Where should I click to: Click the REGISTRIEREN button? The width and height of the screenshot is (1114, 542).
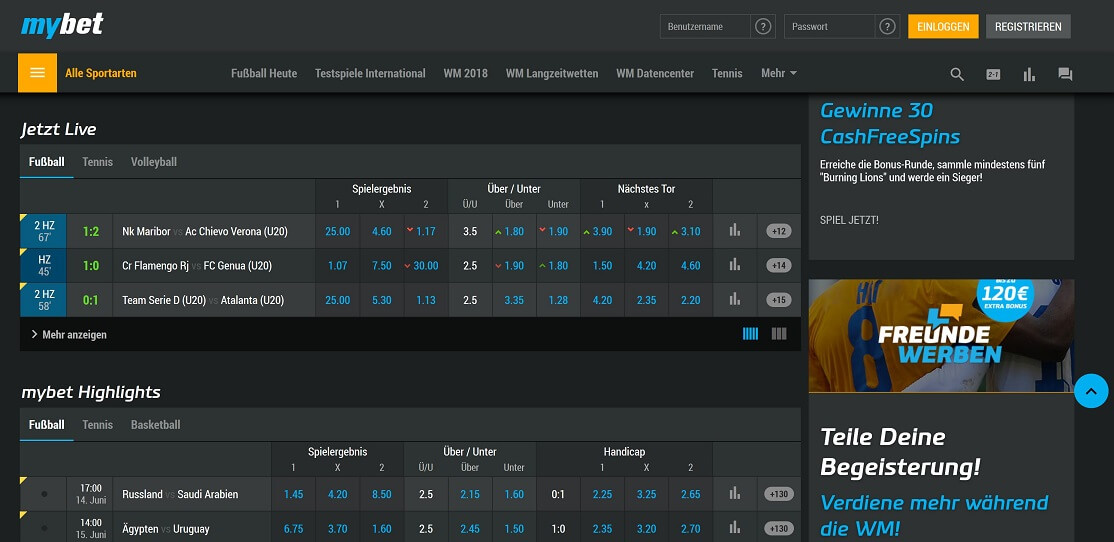tap(1028, 27)
